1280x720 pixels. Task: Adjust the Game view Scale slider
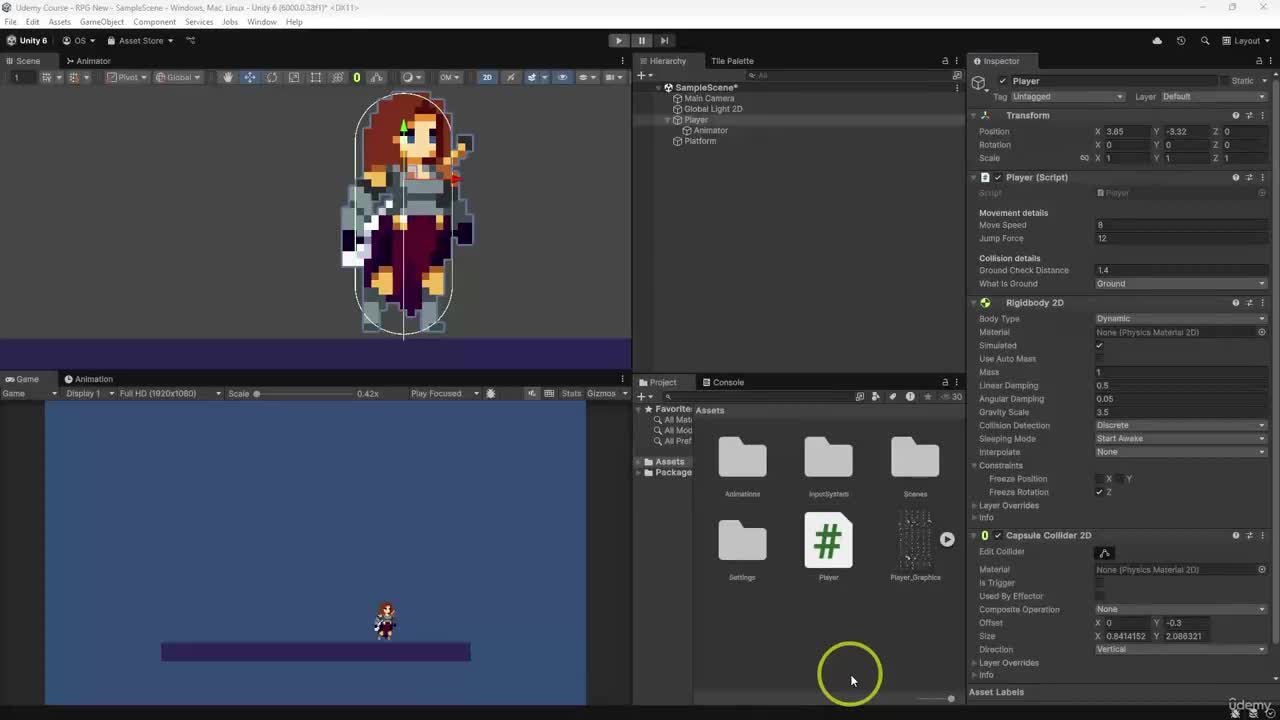click(257, 394)
